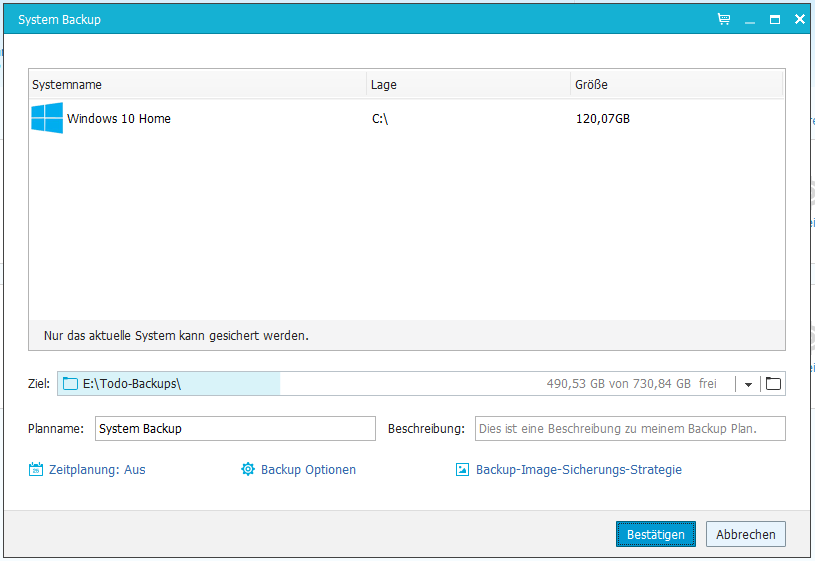Click the C:\ location cell
Viewport: 815px width, 561px height.
(380, 119)
